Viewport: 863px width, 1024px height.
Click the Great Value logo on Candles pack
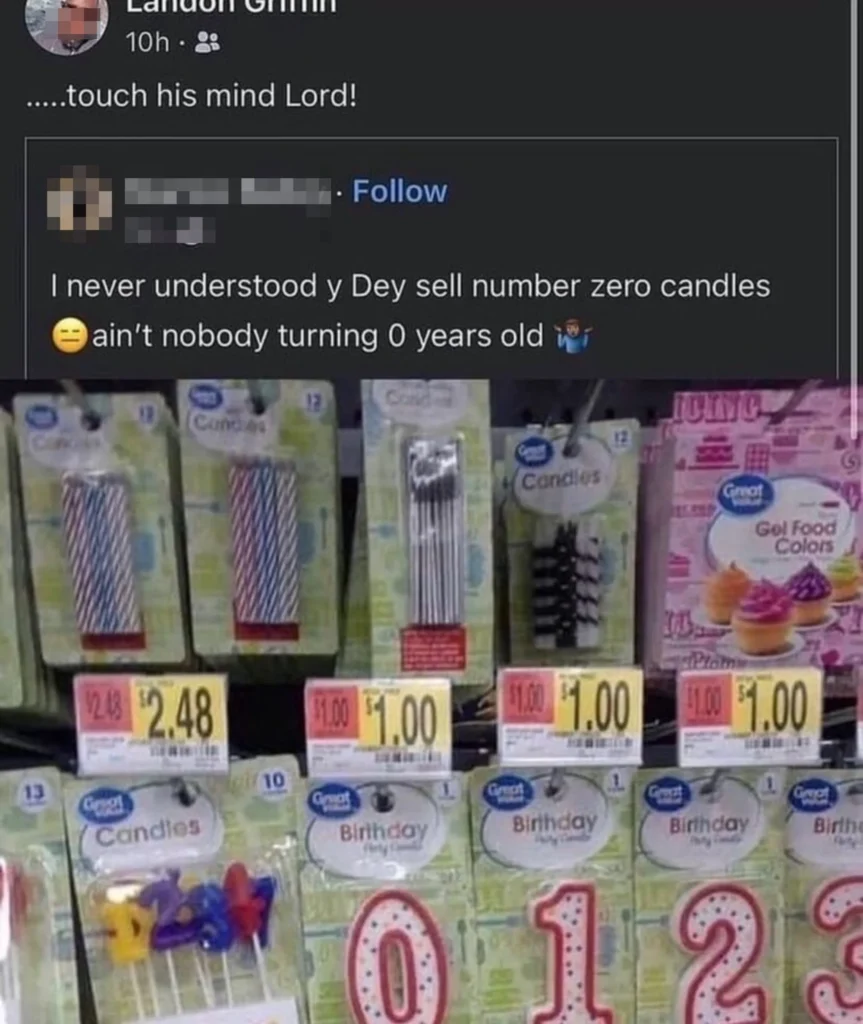click(x=106, y=807)
